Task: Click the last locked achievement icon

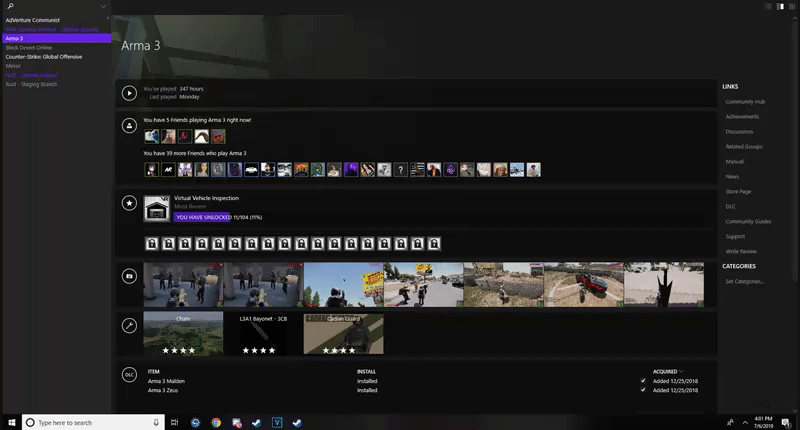Action: (434, 244)
